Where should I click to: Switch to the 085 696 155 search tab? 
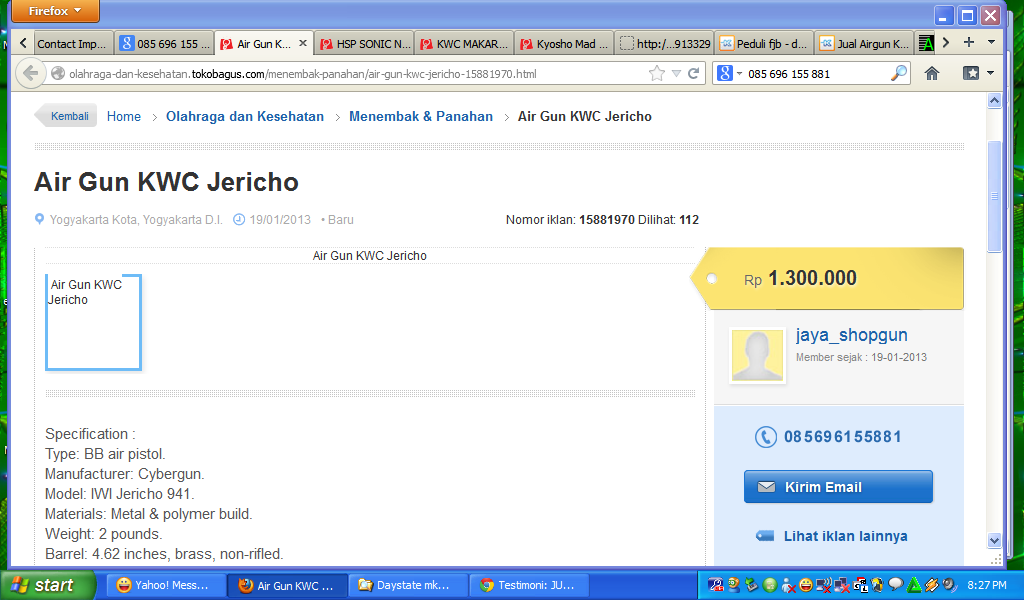165,44
